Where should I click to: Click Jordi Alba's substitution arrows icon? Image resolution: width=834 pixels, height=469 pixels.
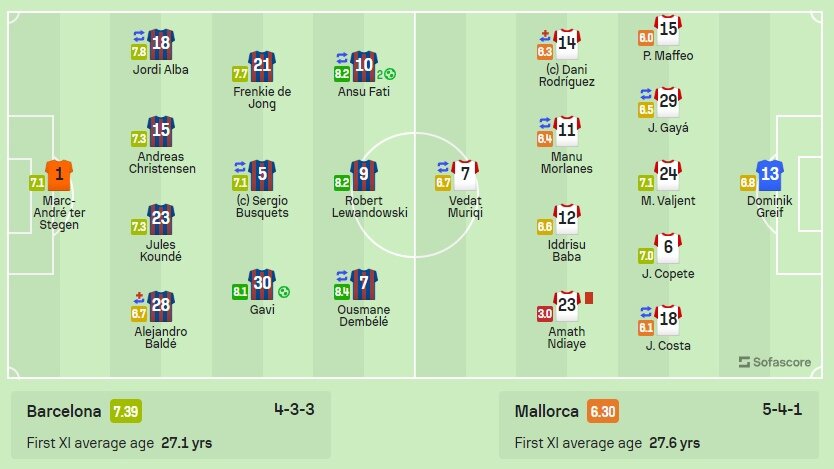139,36
